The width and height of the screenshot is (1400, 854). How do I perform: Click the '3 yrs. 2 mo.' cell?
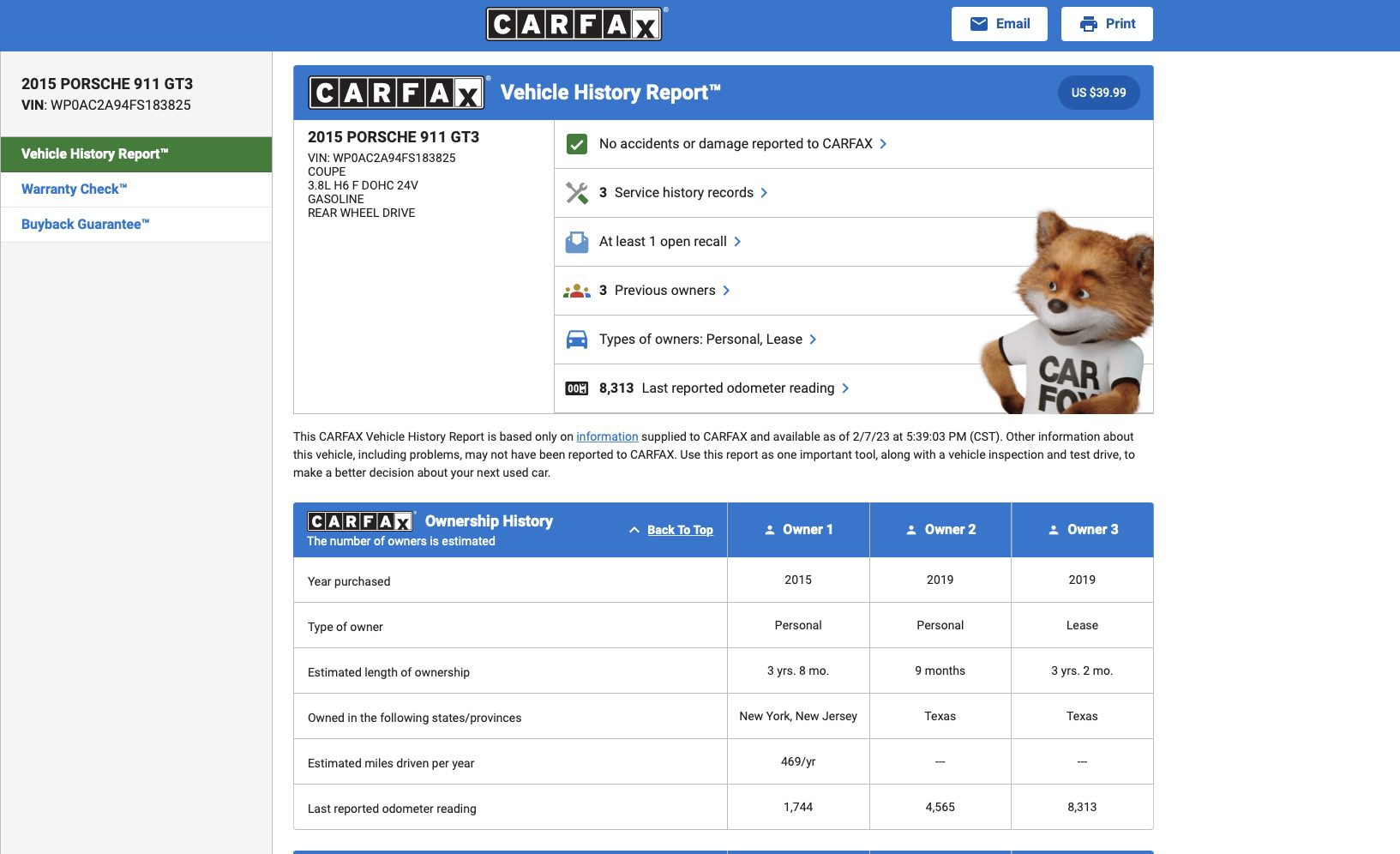[x=1082, y=671]
